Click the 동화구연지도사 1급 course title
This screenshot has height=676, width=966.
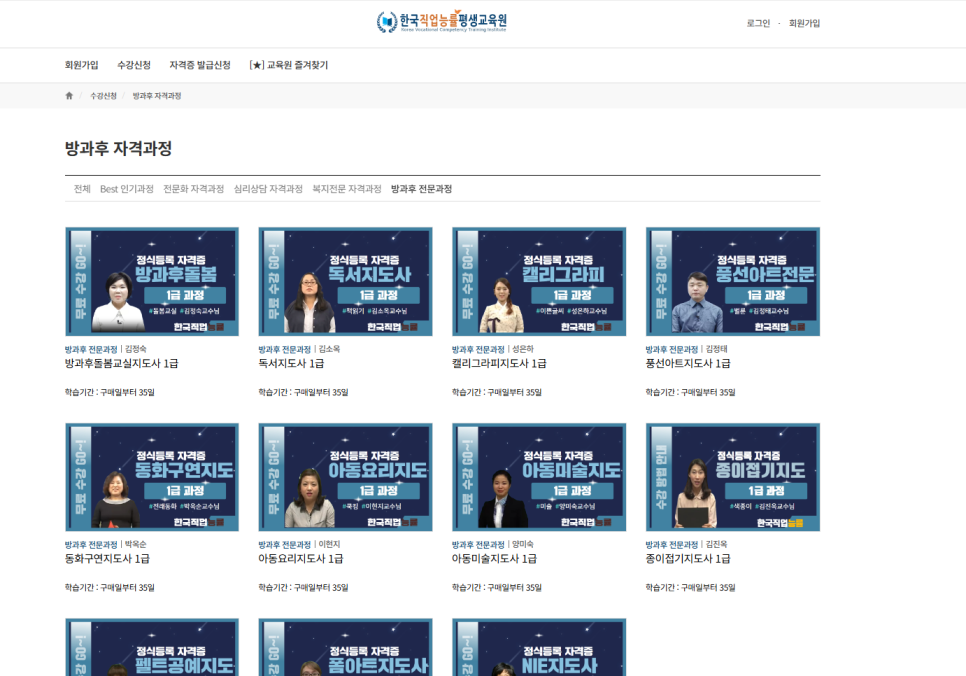pyautogui.click(x=107, y=559)
